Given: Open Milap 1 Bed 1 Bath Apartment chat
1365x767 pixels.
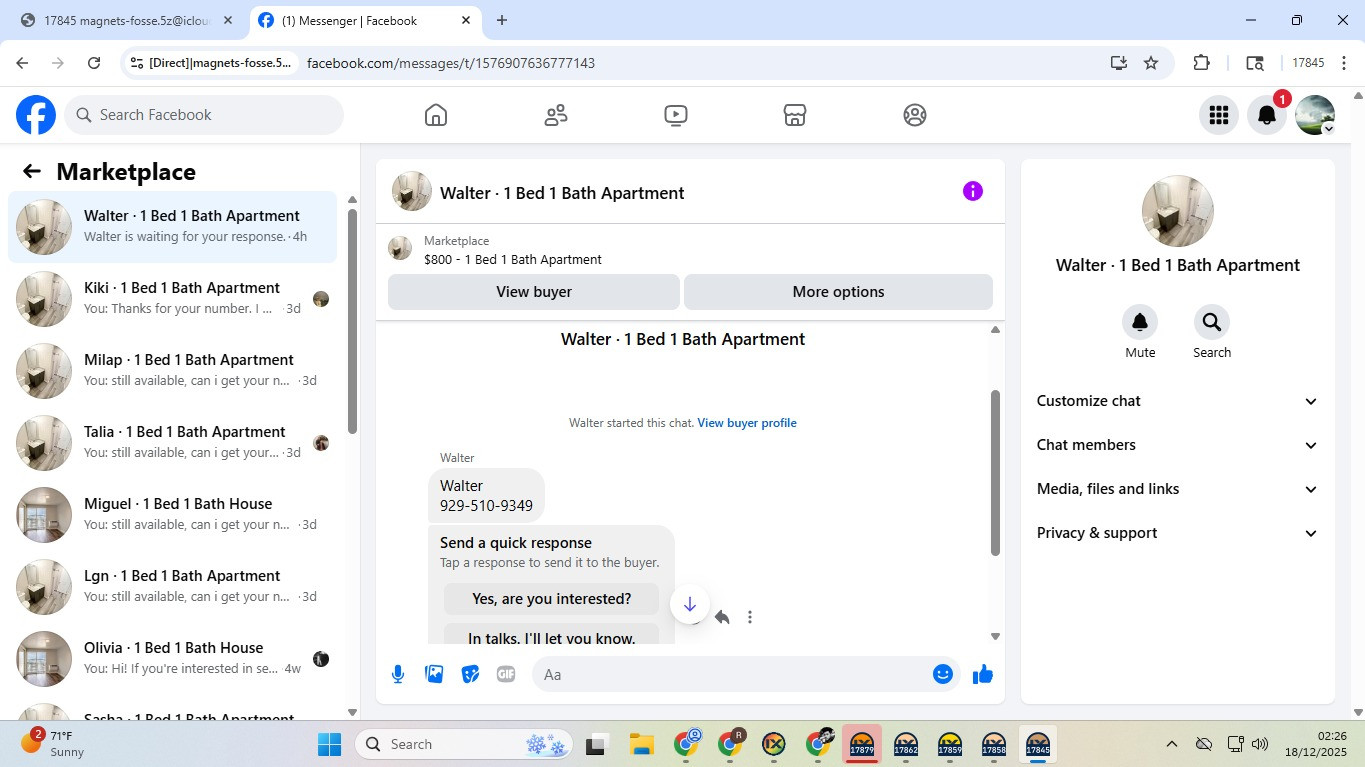Looking at the screenshot, I should click(x=173, y=371).
